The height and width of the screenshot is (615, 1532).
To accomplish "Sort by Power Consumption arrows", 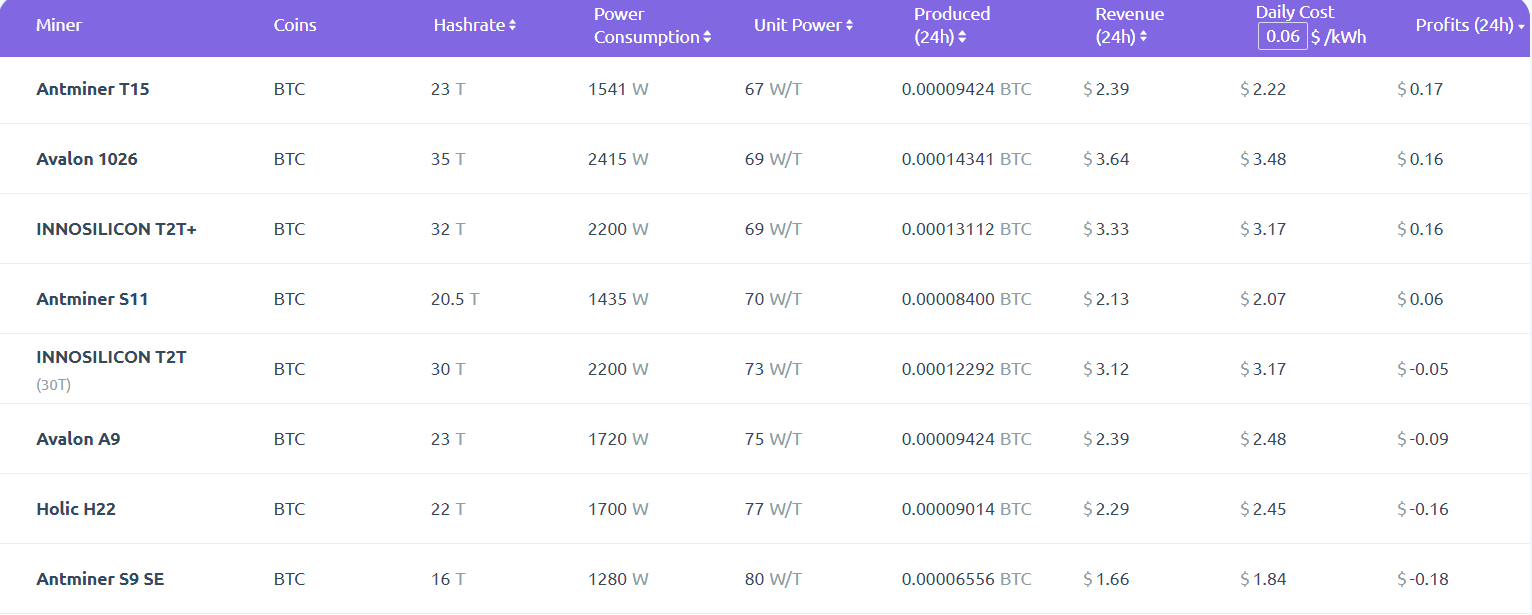I will tap(707, 38).
